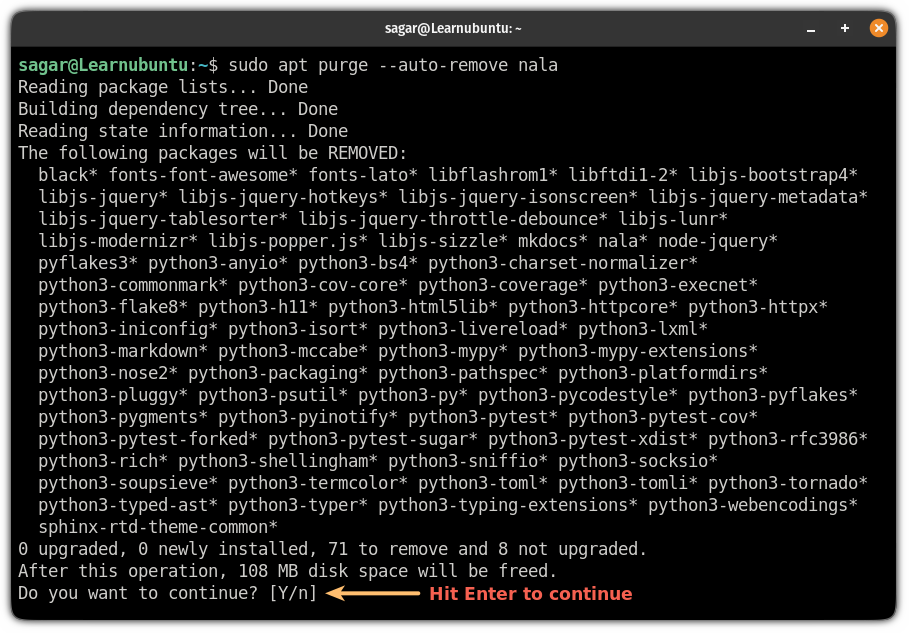Click the maximize button on the terminal
Viewport: 909px width, 633px height.
tap(845, 29)
